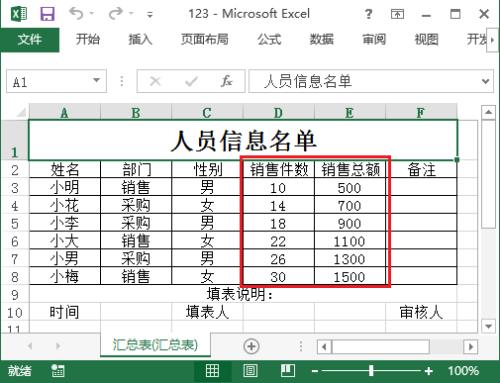Select the merged title cell 人员信息名单
This screenshot has height=383, width=500.
click(243, 140)
